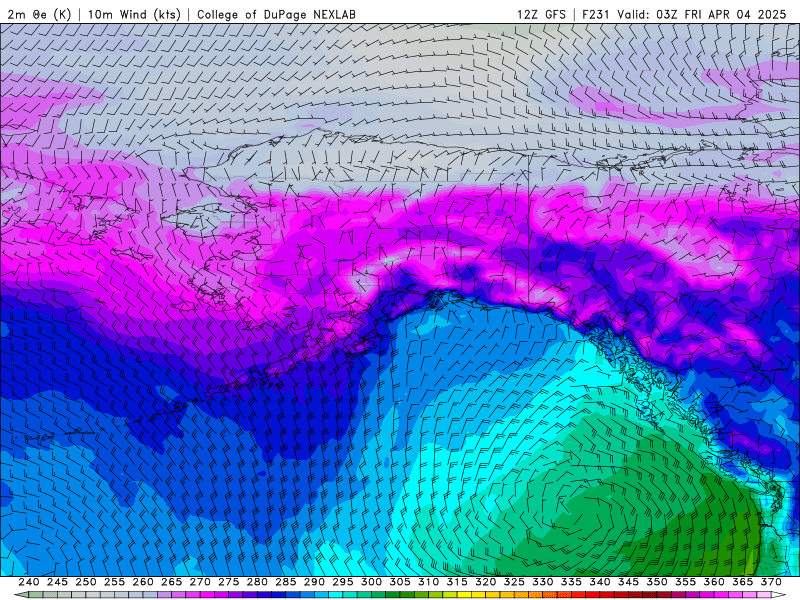This screenshot has height=600, width=800.
Task: Click 'Valid: 03Z FRI APR 04 2025' text
Action: pos(702,14)
